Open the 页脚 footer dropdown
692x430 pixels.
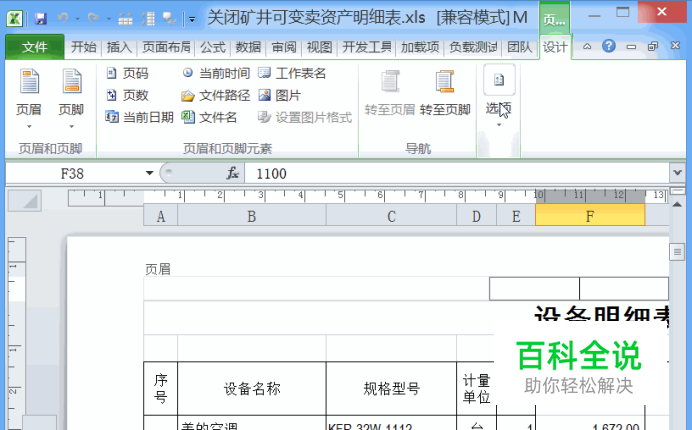(71, 99)
